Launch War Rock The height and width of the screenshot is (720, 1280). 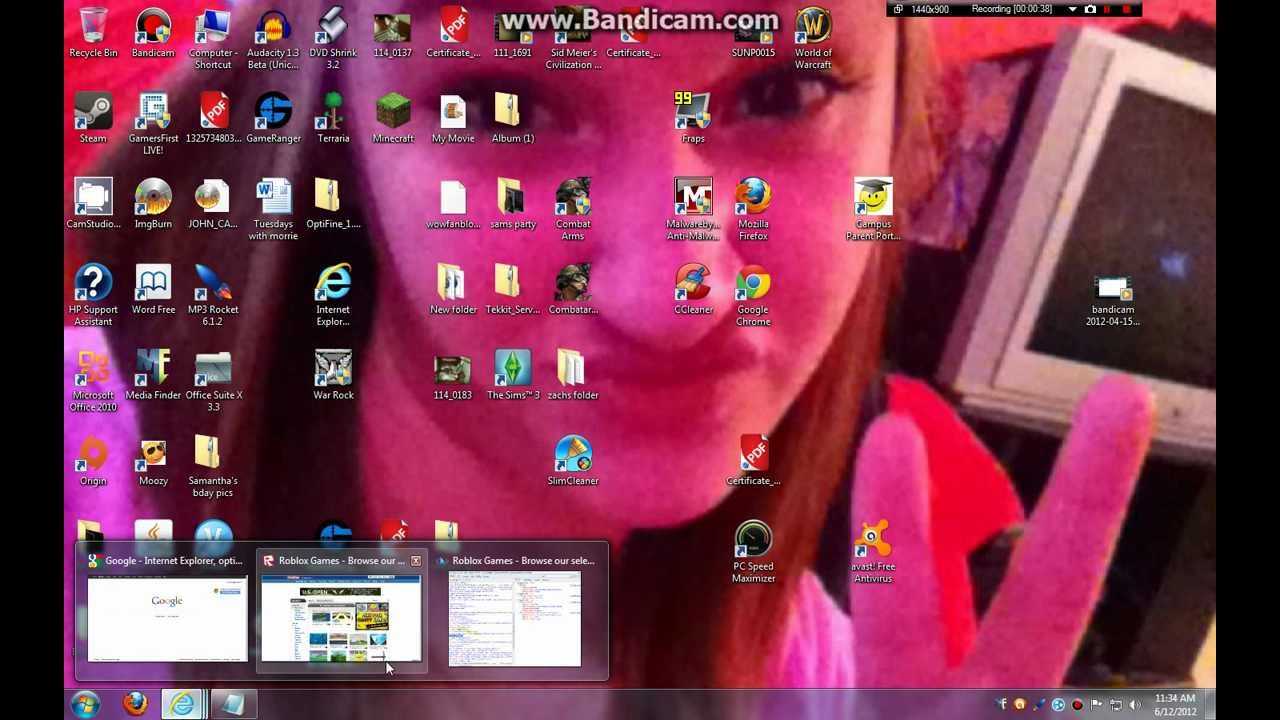(333, 375)
